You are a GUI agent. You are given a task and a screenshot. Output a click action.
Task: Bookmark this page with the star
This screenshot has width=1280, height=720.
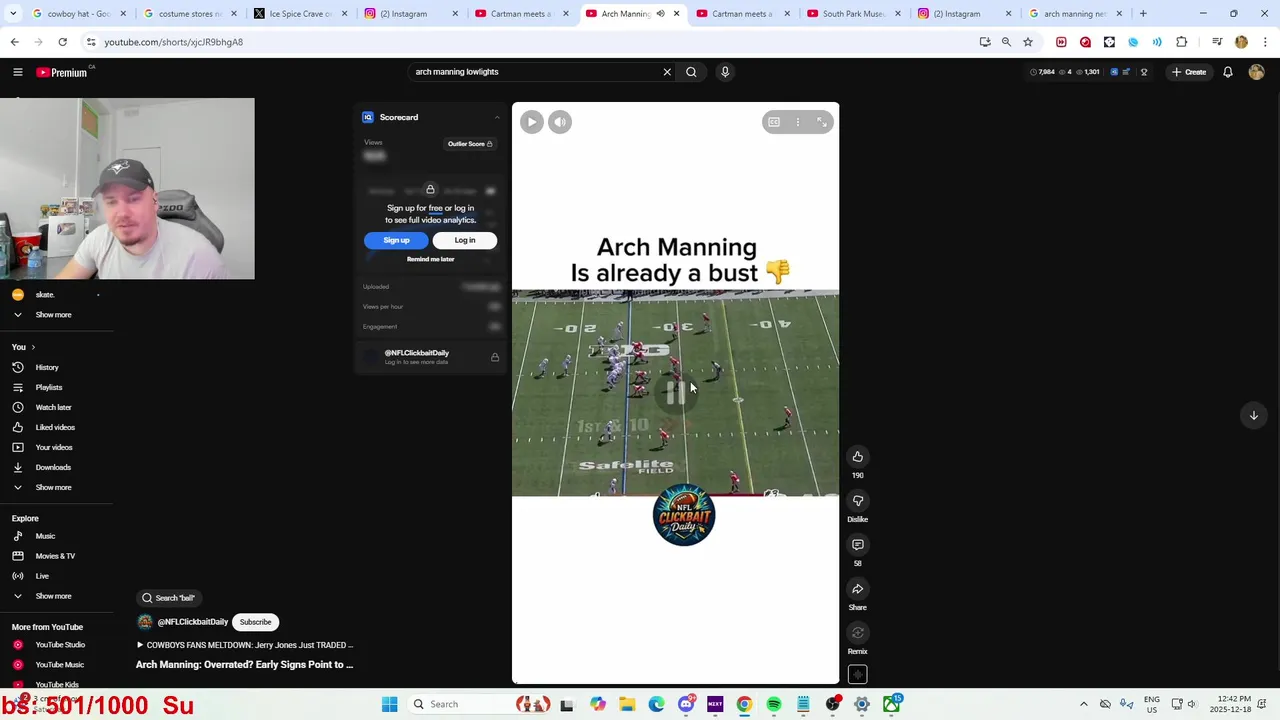click(x=1028, y=42)
